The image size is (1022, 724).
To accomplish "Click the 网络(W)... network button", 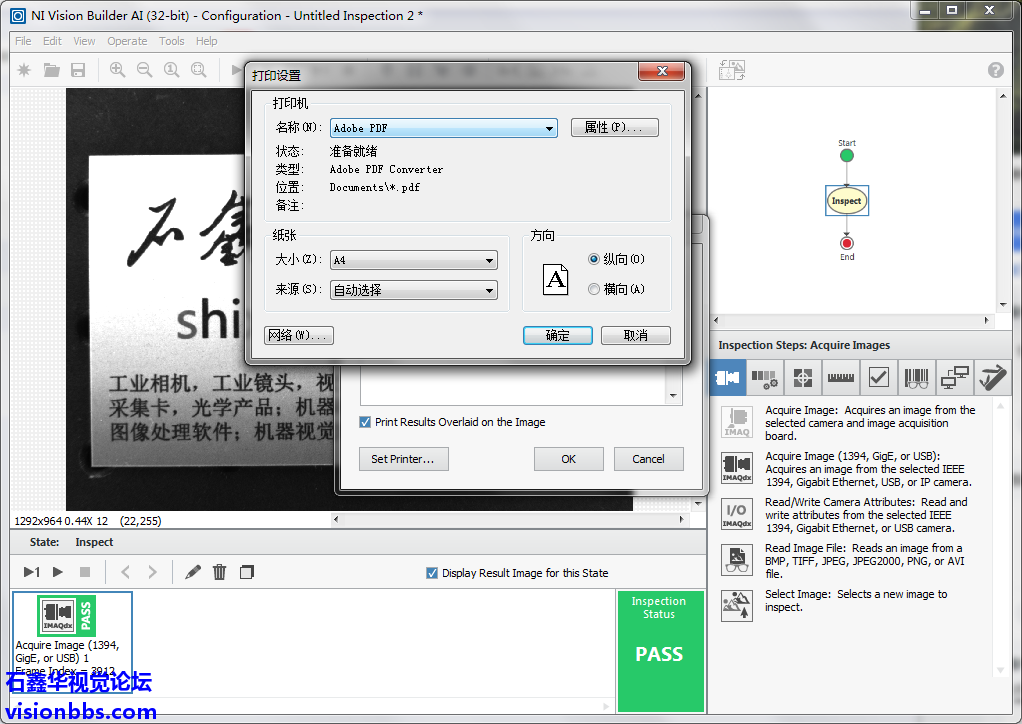I will [298, 335].
